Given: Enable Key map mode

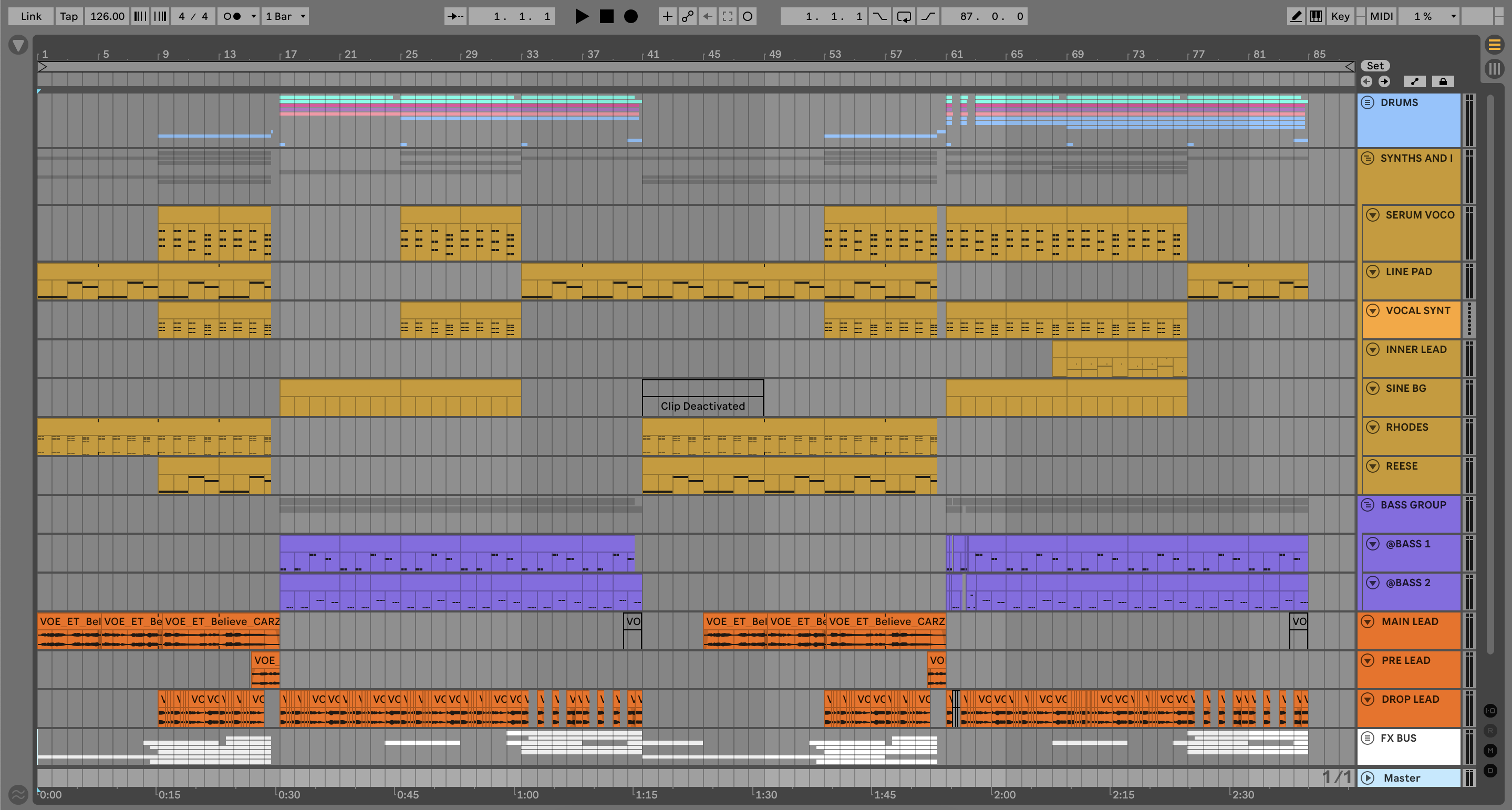Looking at the screenshot, I should 1340,16.
